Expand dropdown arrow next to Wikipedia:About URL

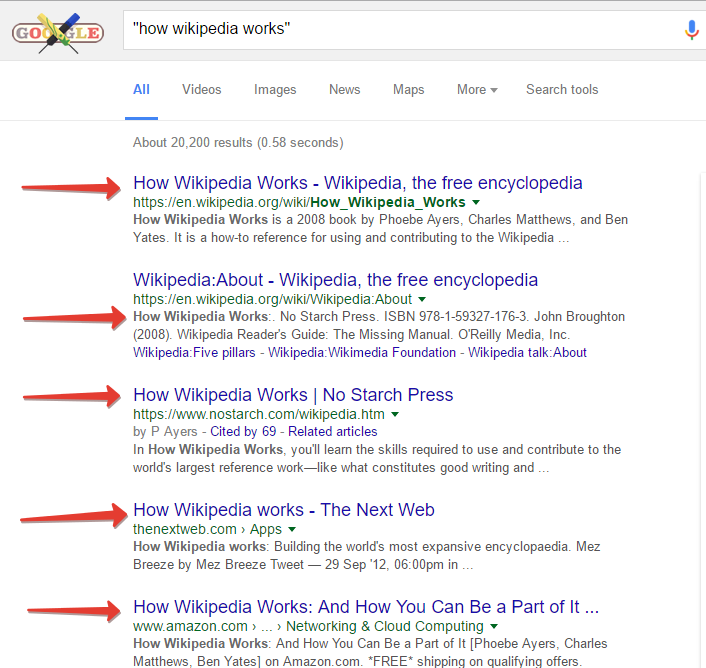422,300
